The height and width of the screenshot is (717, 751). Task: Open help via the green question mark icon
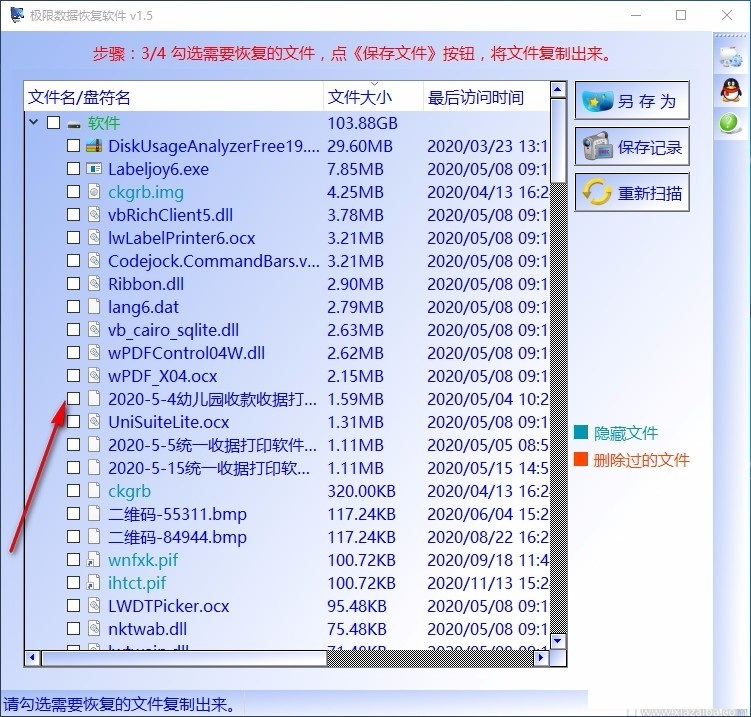pyautogui.click(x=729, y=124)
